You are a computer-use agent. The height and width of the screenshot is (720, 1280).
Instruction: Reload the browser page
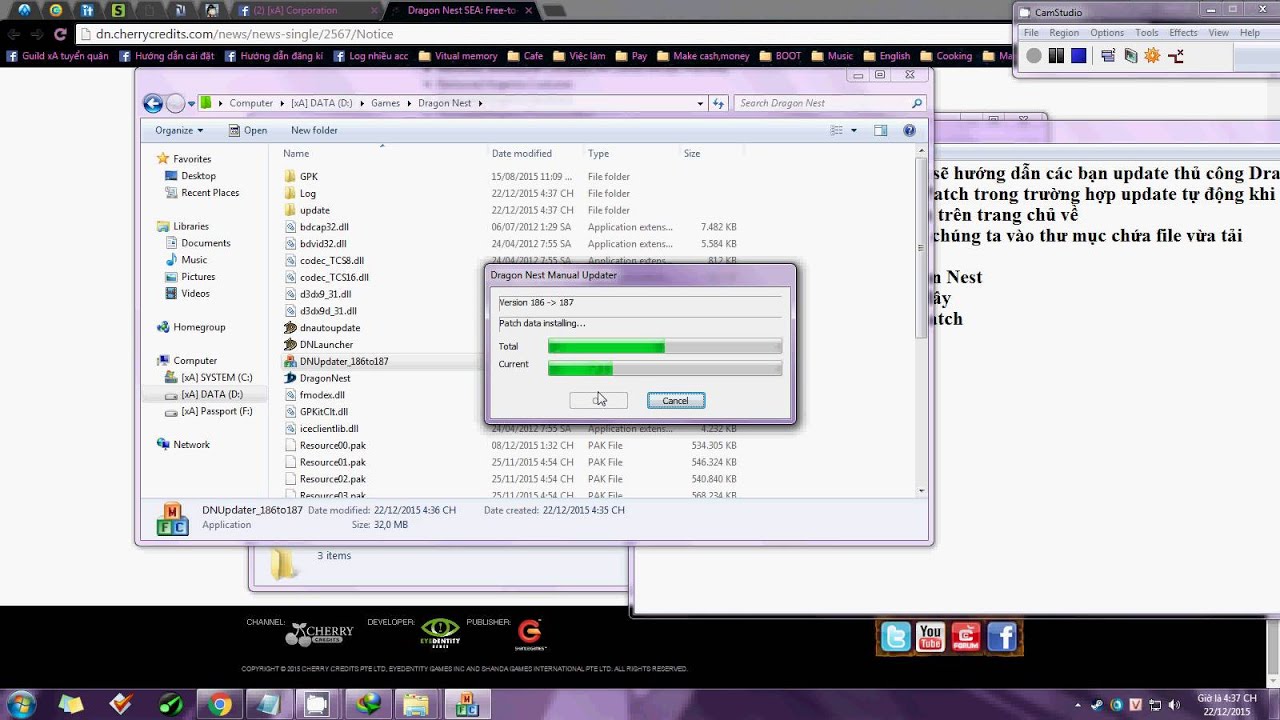(x=60, y=34)
